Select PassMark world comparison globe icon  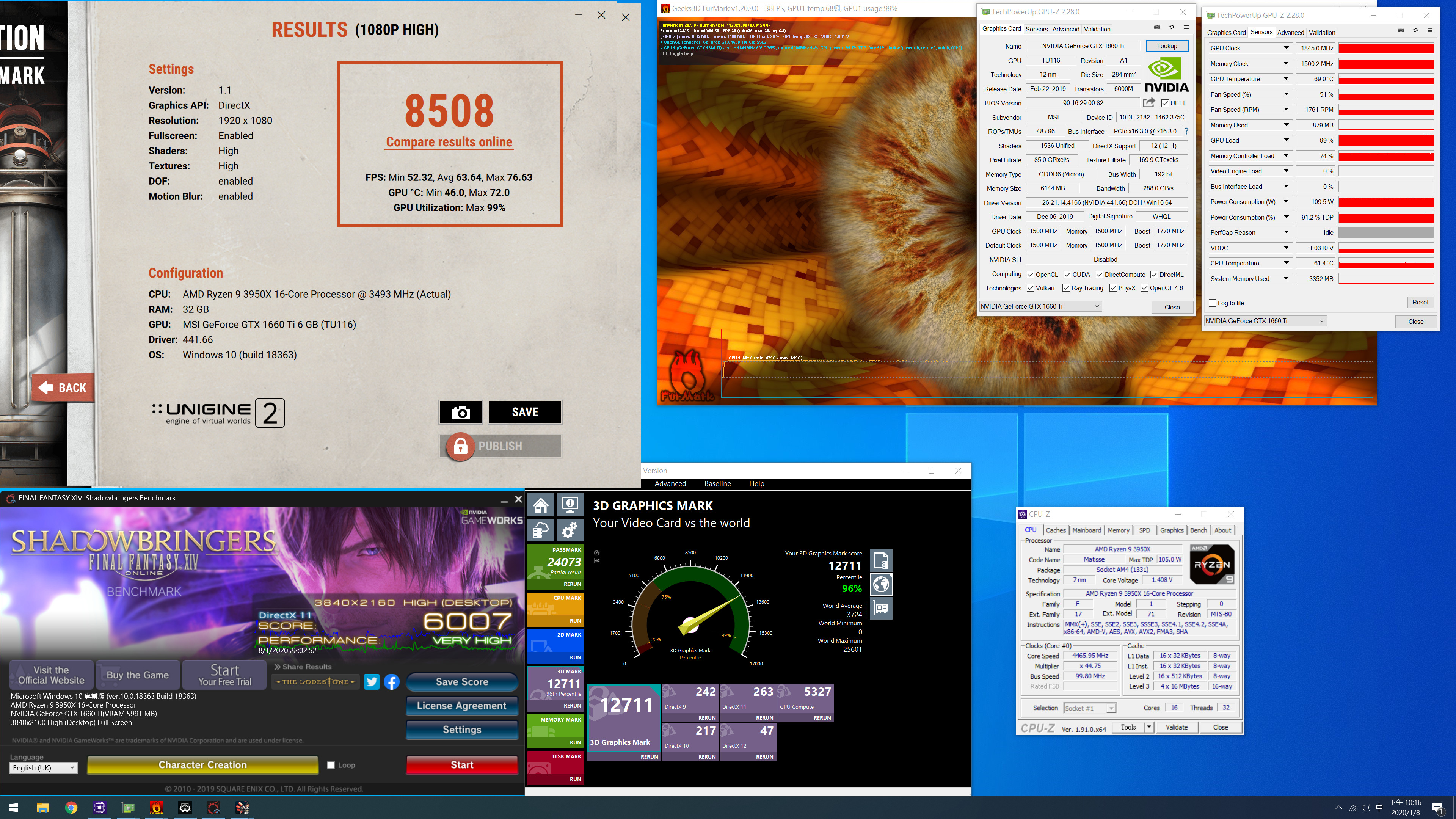pyautogui.click(x=880, y=584)
